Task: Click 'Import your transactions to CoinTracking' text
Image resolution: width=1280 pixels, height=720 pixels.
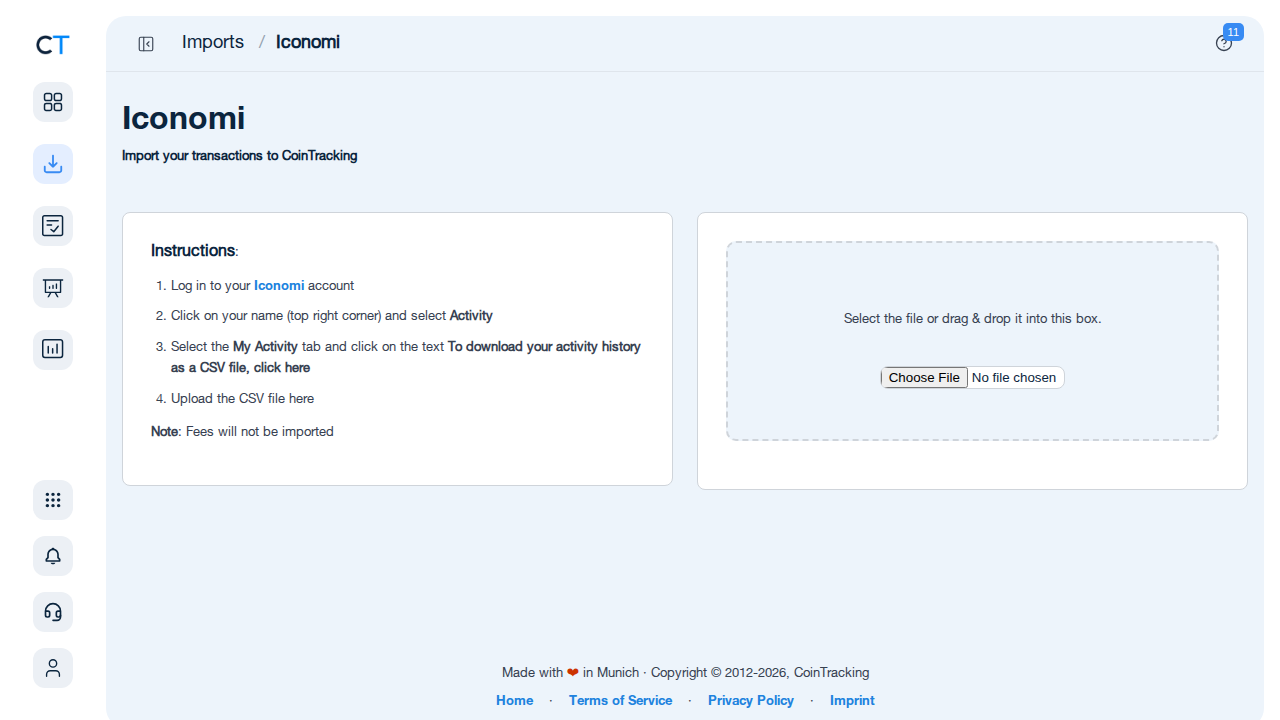Action: pyautogui.click(x=240, y=156)
